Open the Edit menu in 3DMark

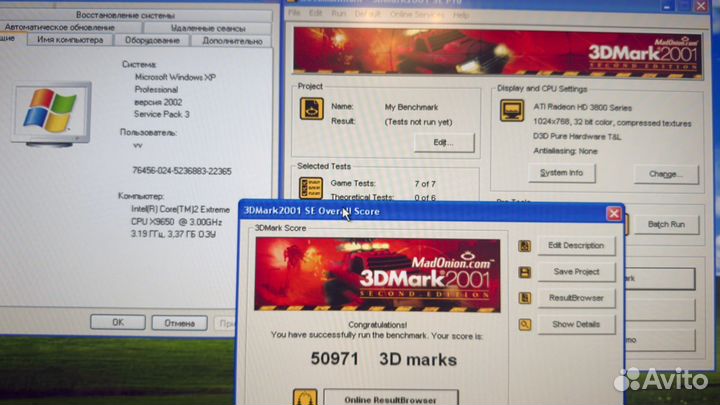[x=315, y=13]
